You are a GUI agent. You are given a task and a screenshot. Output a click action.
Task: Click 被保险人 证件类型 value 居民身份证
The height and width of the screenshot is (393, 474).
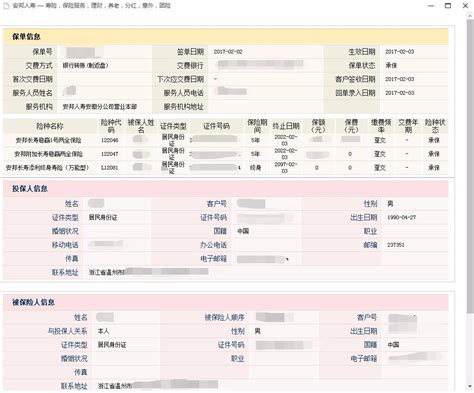coord(112,345)
